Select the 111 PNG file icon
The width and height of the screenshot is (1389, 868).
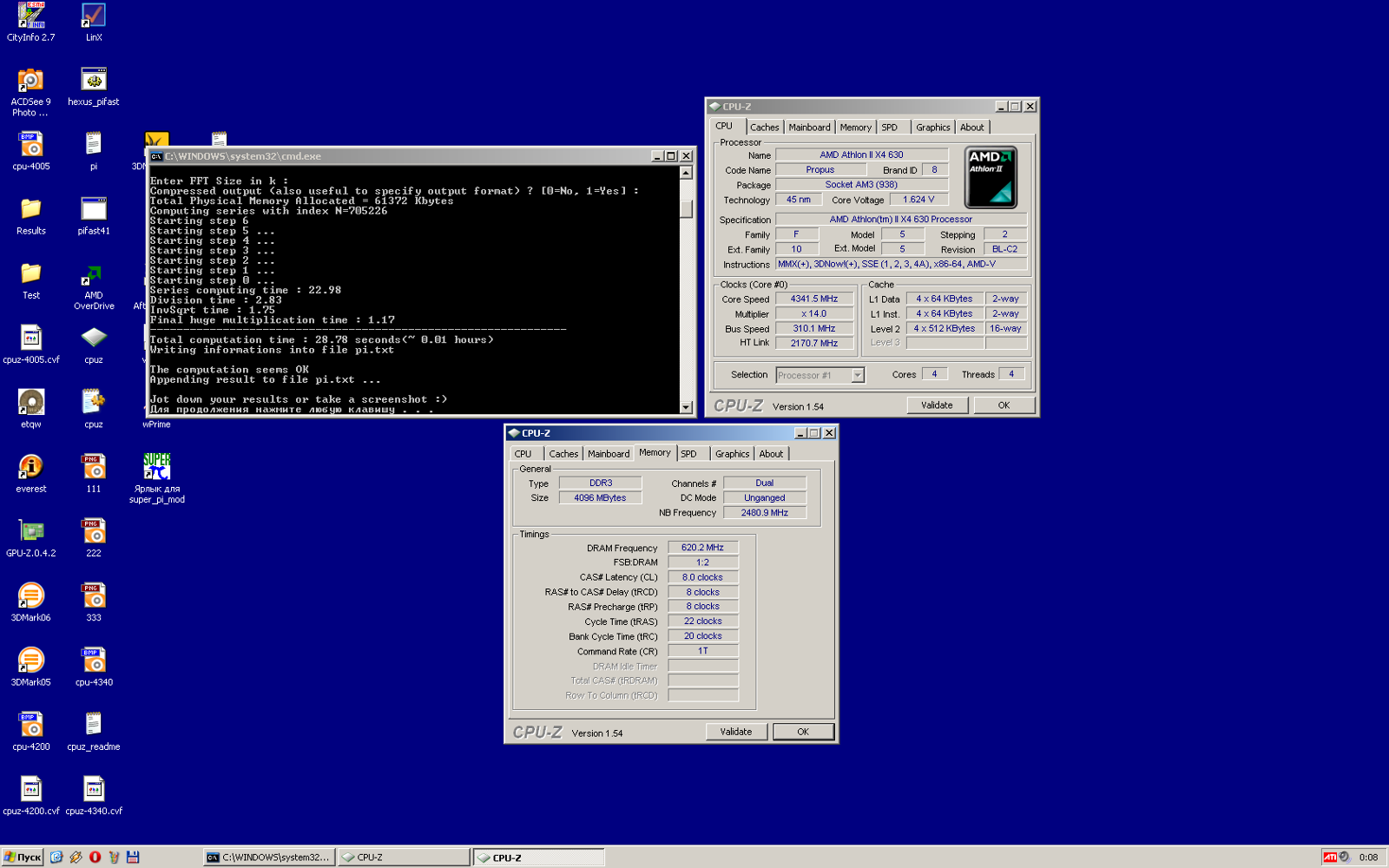(94, 473)
